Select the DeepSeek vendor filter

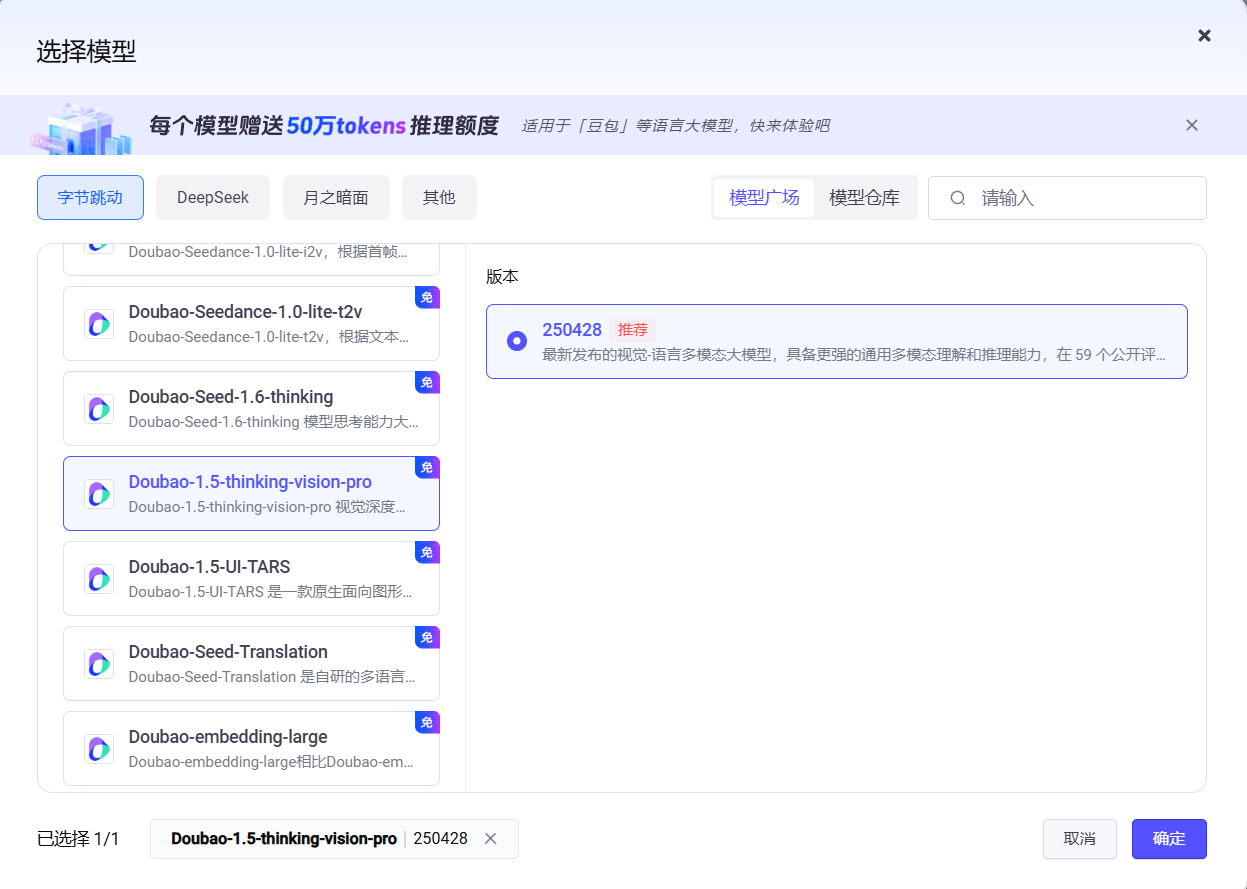click(213, 197)
